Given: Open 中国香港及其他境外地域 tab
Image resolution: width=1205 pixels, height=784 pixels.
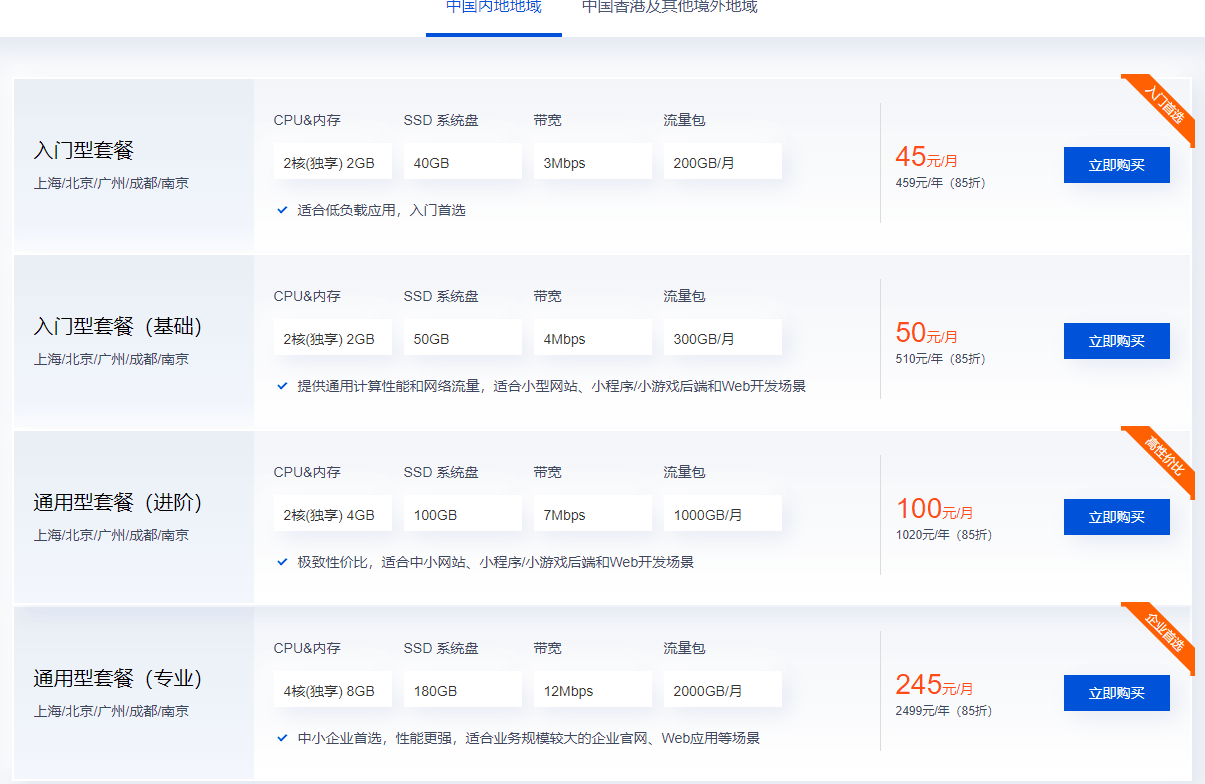Looking at the screenshot, I should click(670, 8).
